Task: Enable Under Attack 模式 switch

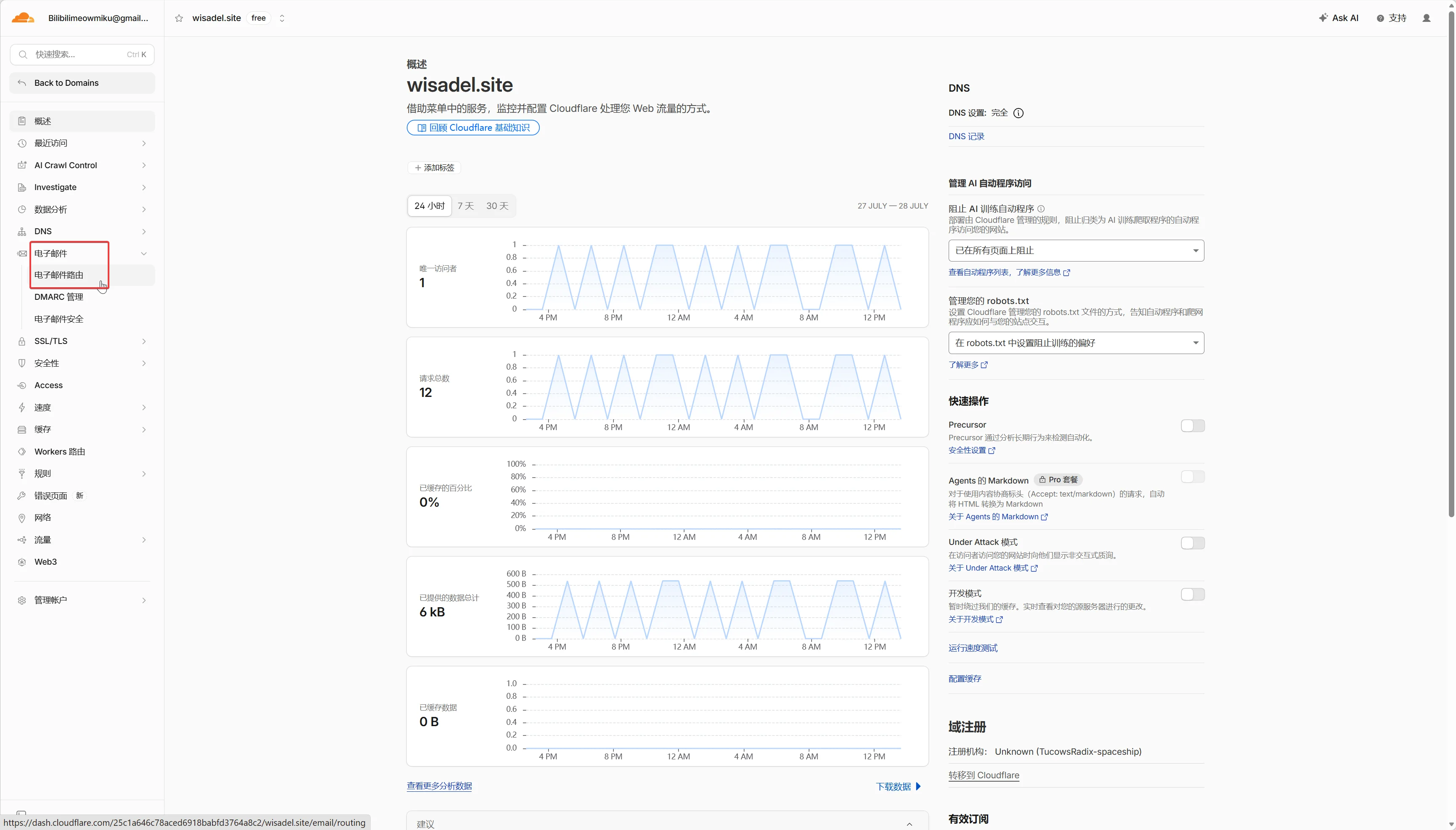Action: pos(1193,543)
